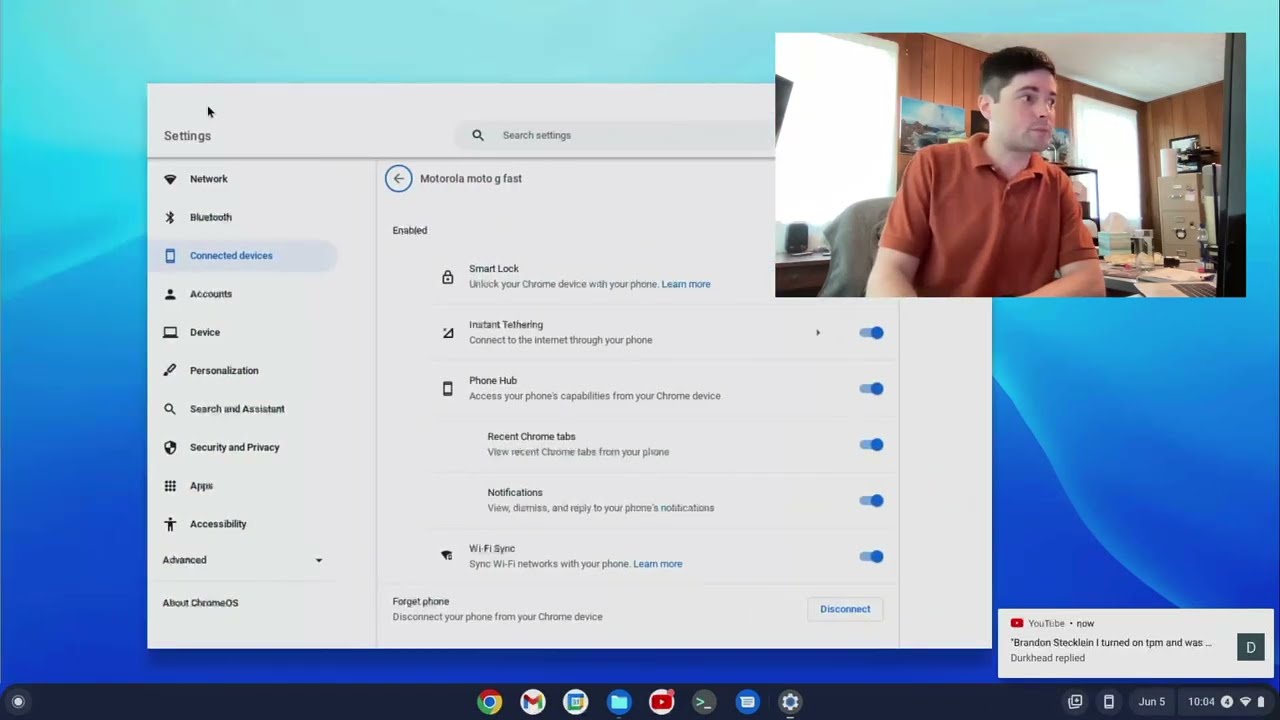Open the YouTube notification from Durkhead

point(1136,643)
